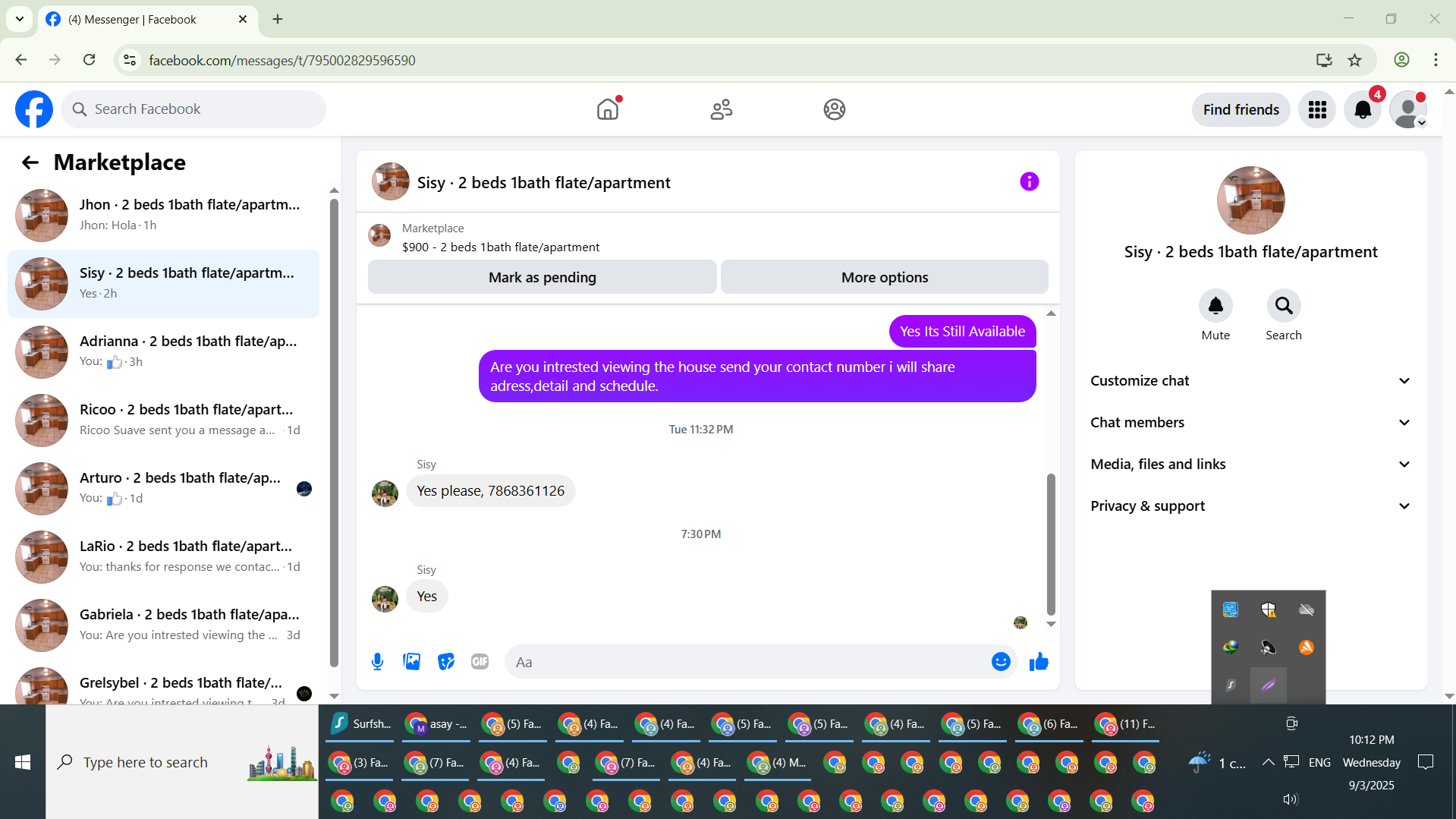The width and height of the screenshot is (1456, 819).
Task: Open the Facebook logo home link
Action: (x=34, y=109)
